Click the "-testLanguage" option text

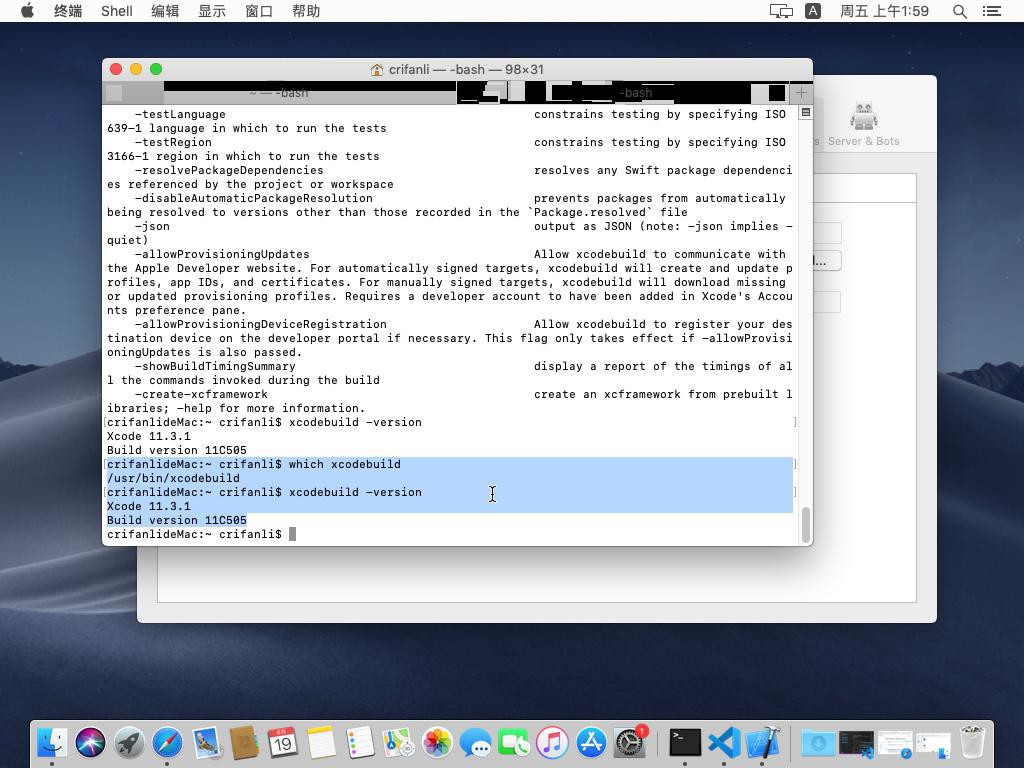point(180,114)
